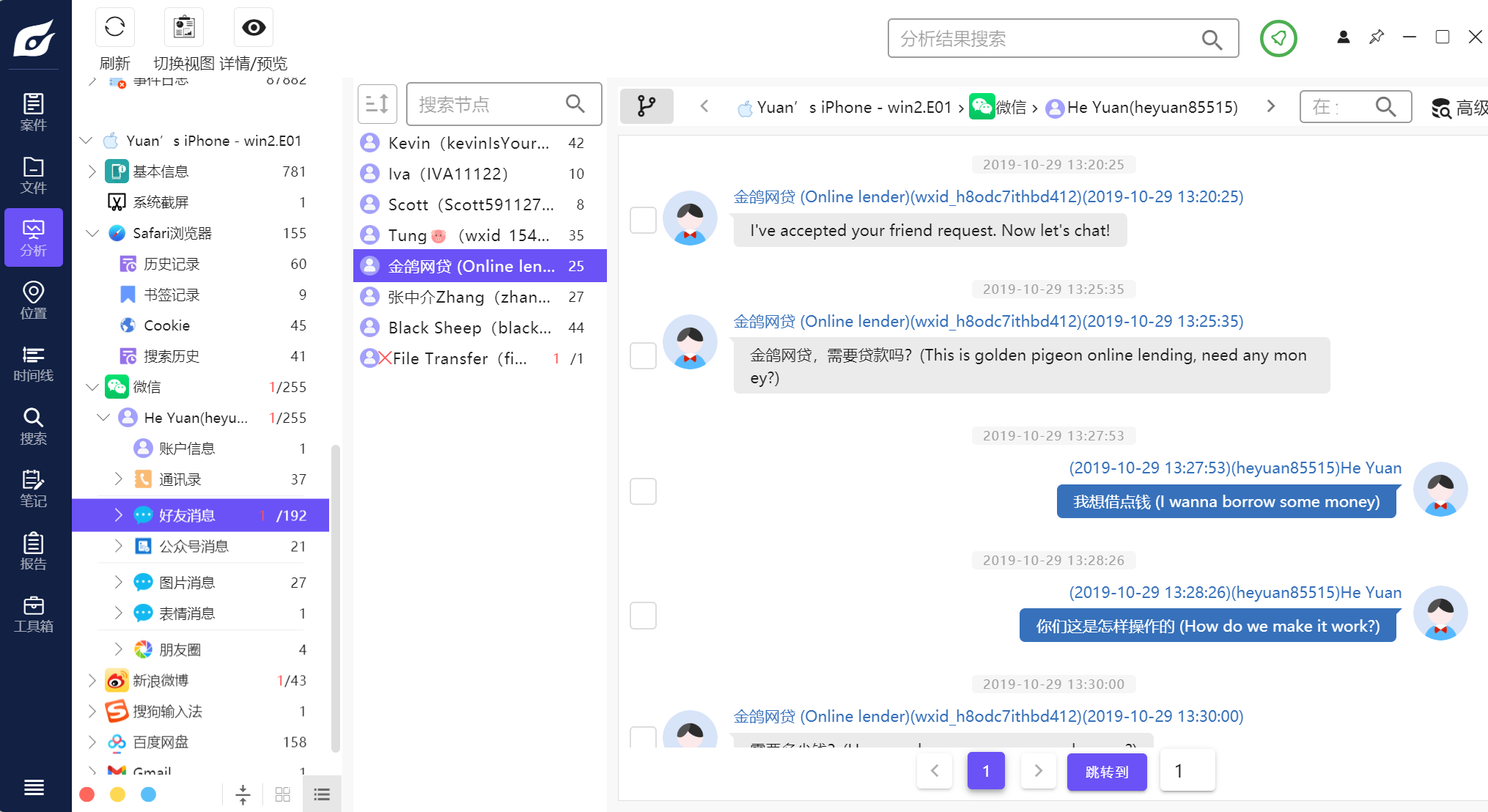Click the switch view (切换视图) icon
The width and height of the screenshot is (1488, 812).
pyautogui.click(x=184, y=28)
